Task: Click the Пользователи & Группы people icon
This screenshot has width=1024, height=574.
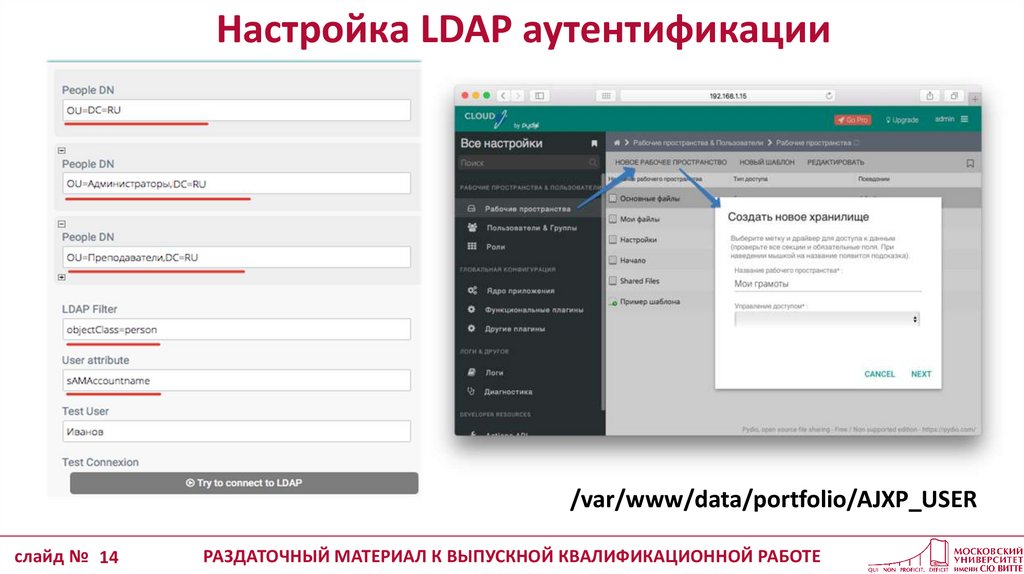Action: pyautogui.click(x=471, y=228)
